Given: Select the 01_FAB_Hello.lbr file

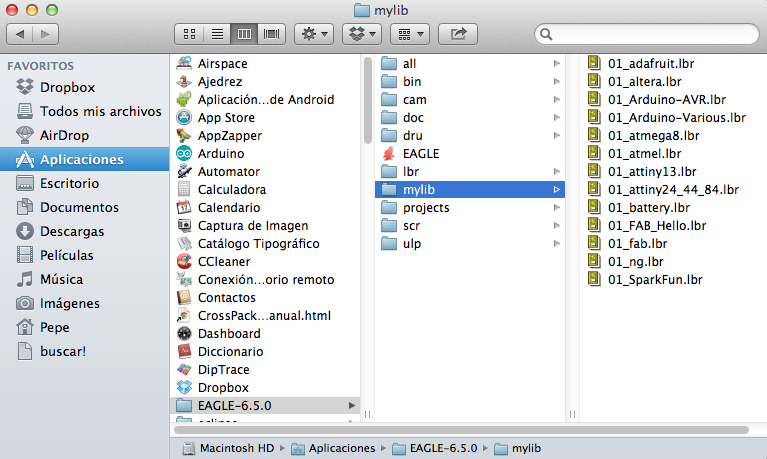Looking at the screenshot, I should click(647, 226).
